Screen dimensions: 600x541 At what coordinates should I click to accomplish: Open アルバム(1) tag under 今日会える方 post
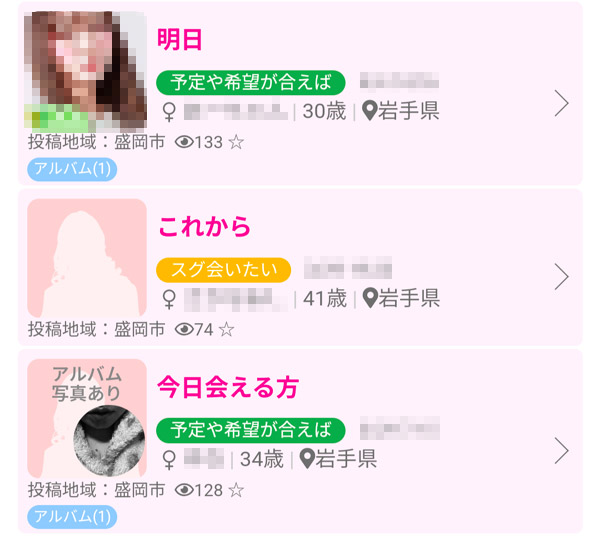coord(72,517)
